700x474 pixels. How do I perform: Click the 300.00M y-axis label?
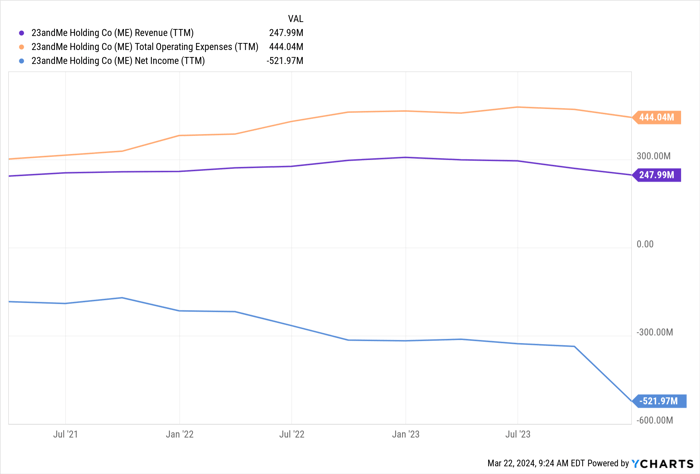(654, 156)
